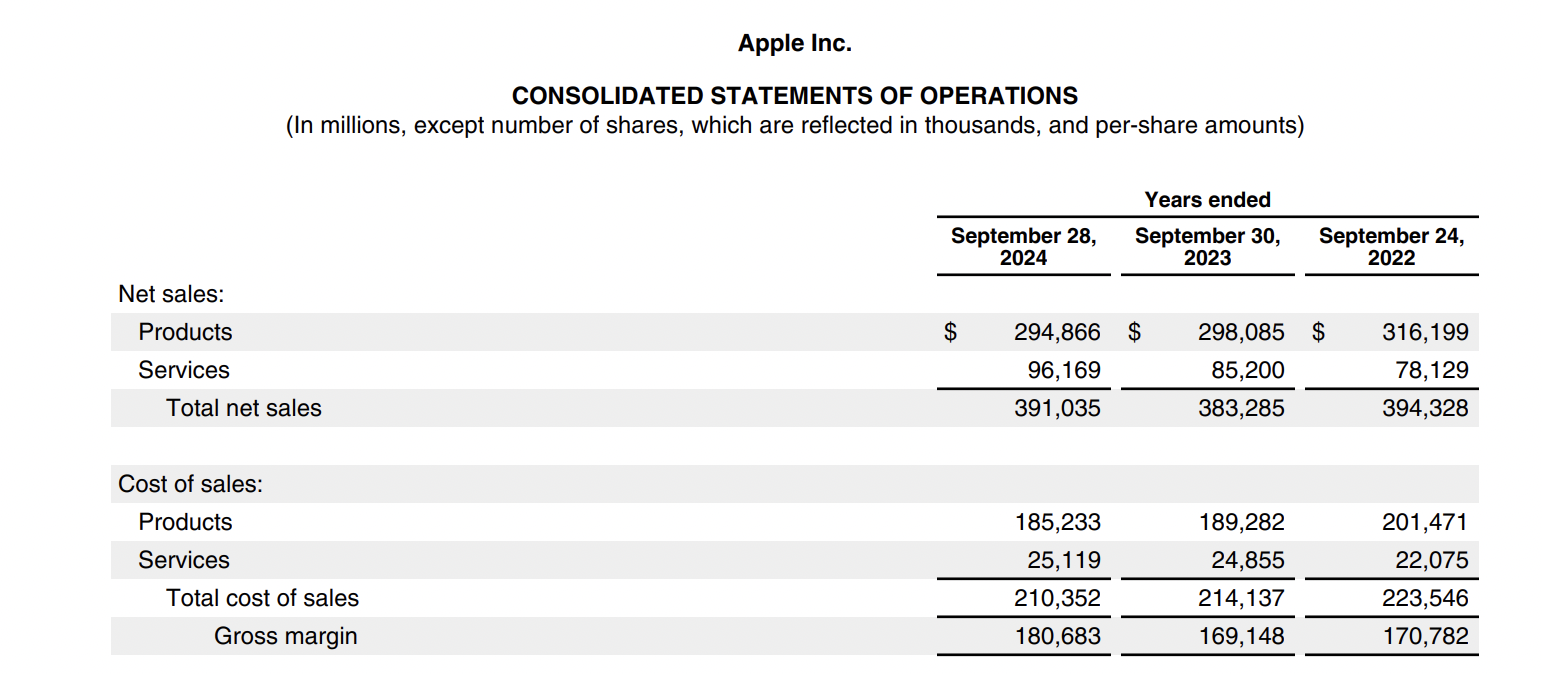Click the Services cost value 25,119

(1064, 560)
